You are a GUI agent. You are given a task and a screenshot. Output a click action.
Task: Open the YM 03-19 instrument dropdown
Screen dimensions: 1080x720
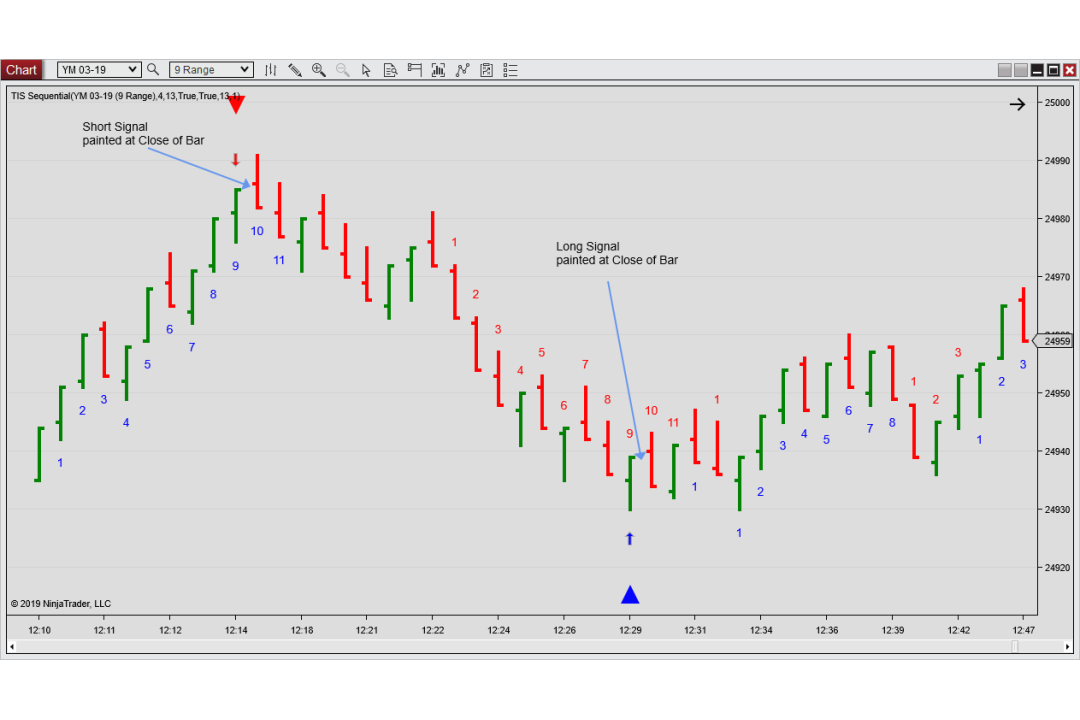[x=99, y=70]
